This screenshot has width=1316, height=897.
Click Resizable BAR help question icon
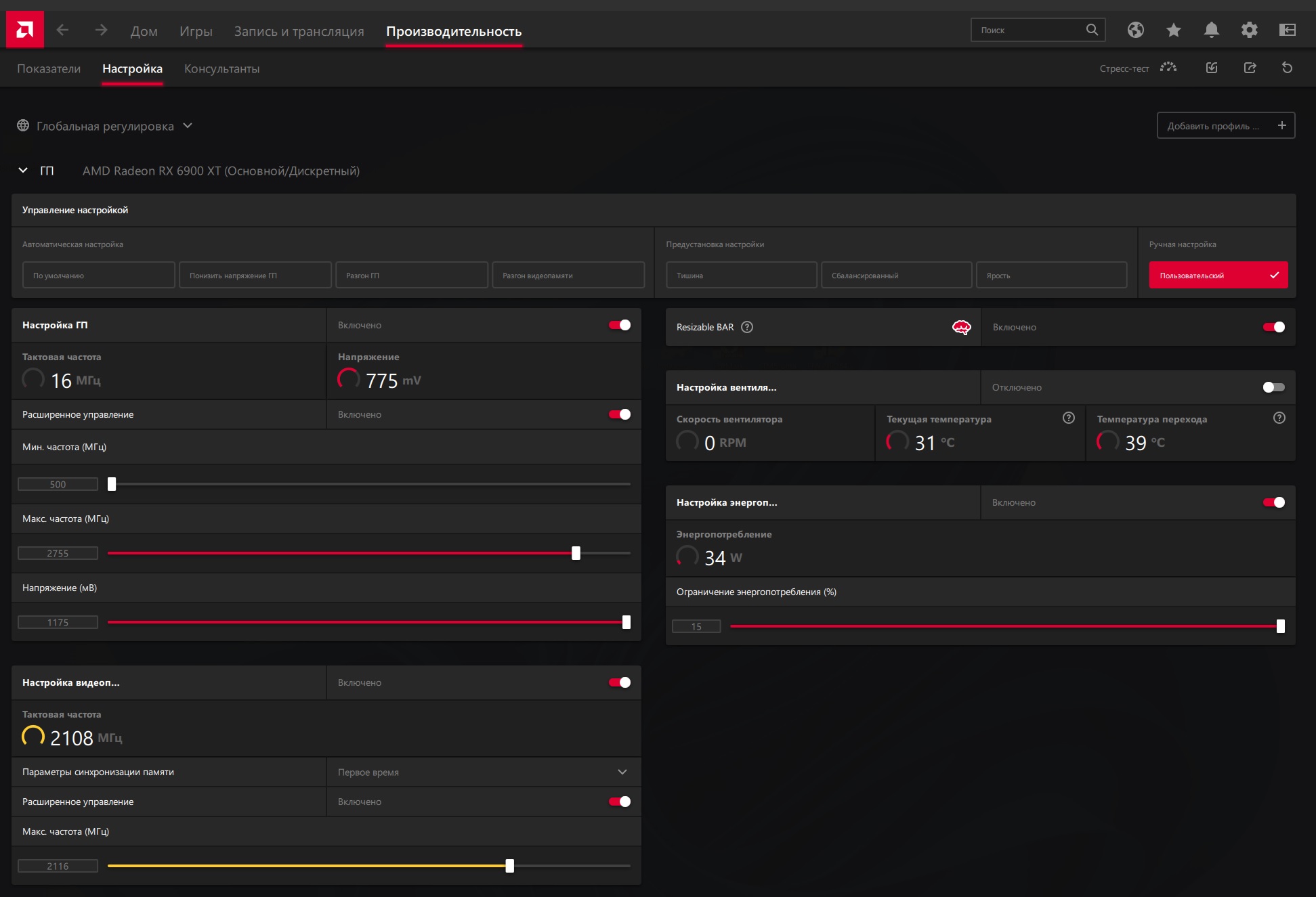747,327
